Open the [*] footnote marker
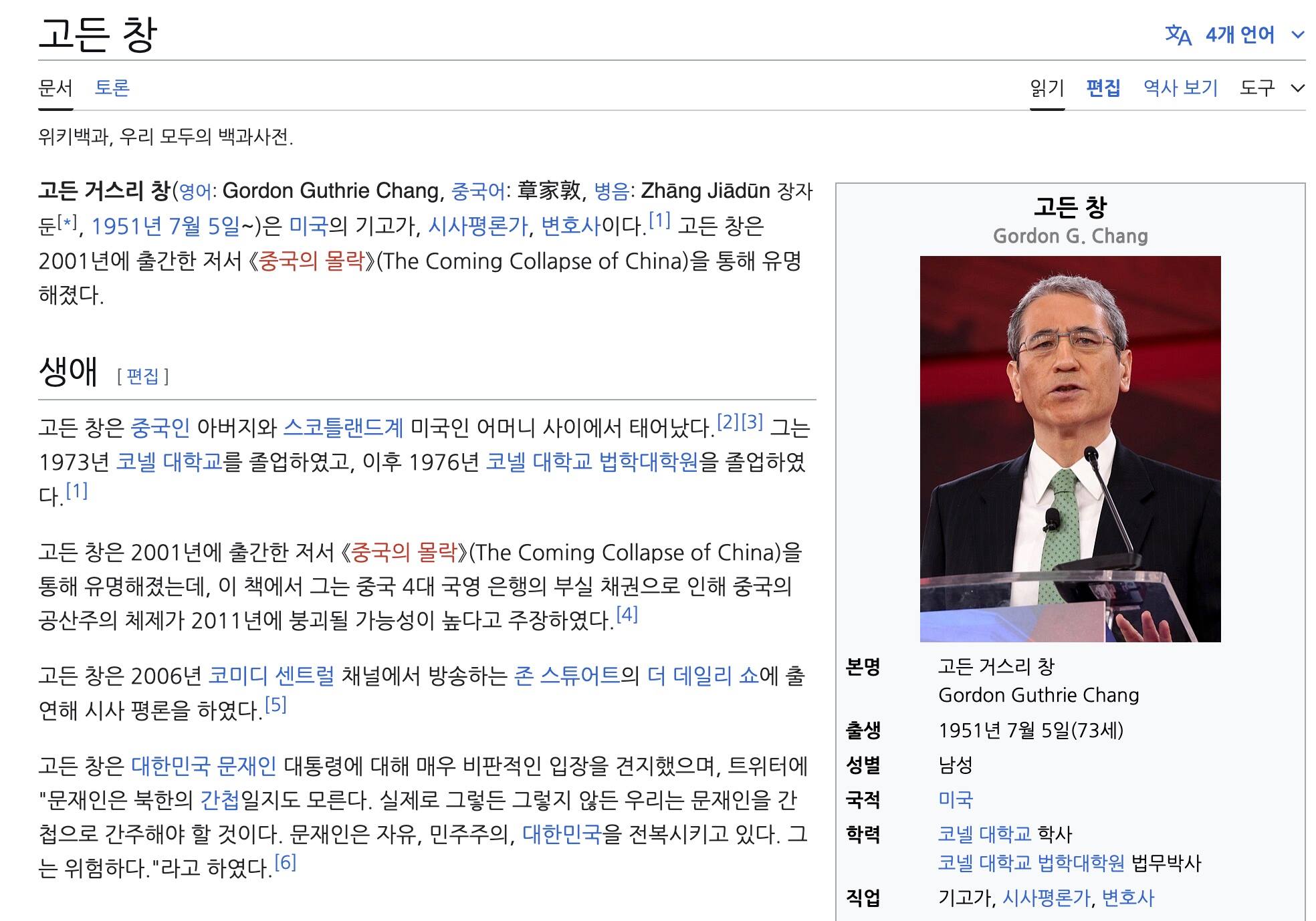 tap(67, 221)
